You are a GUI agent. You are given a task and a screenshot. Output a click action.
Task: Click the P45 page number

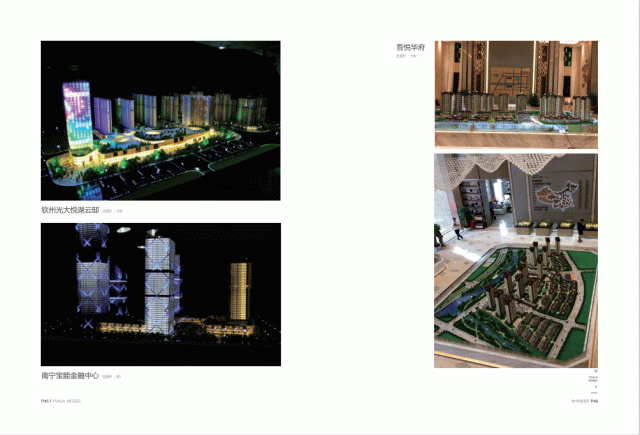(x=44, y=401)
